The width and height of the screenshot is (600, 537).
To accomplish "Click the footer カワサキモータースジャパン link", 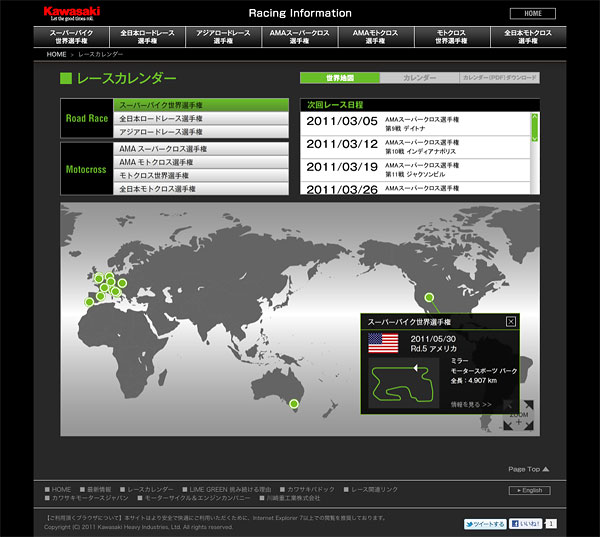I will tap(86, 498).
